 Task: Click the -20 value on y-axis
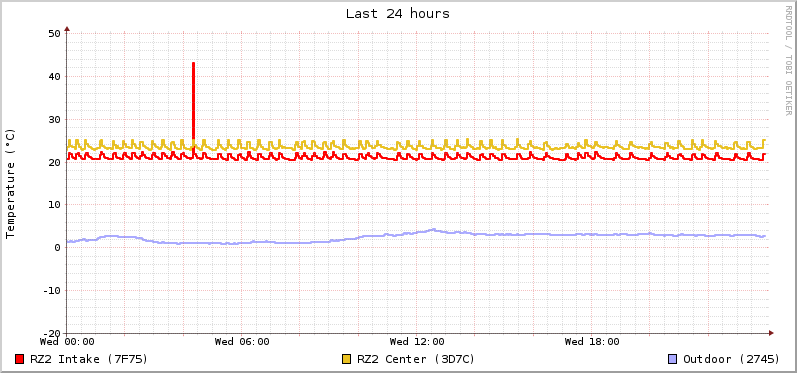pyautogui.click(x=51, y=333)
